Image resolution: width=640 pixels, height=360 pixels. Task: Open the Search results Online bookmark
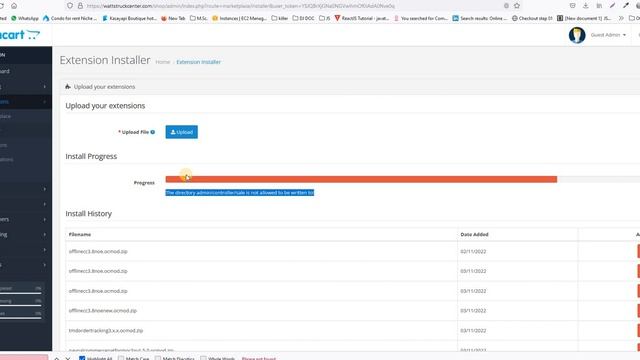click(480, 18)
